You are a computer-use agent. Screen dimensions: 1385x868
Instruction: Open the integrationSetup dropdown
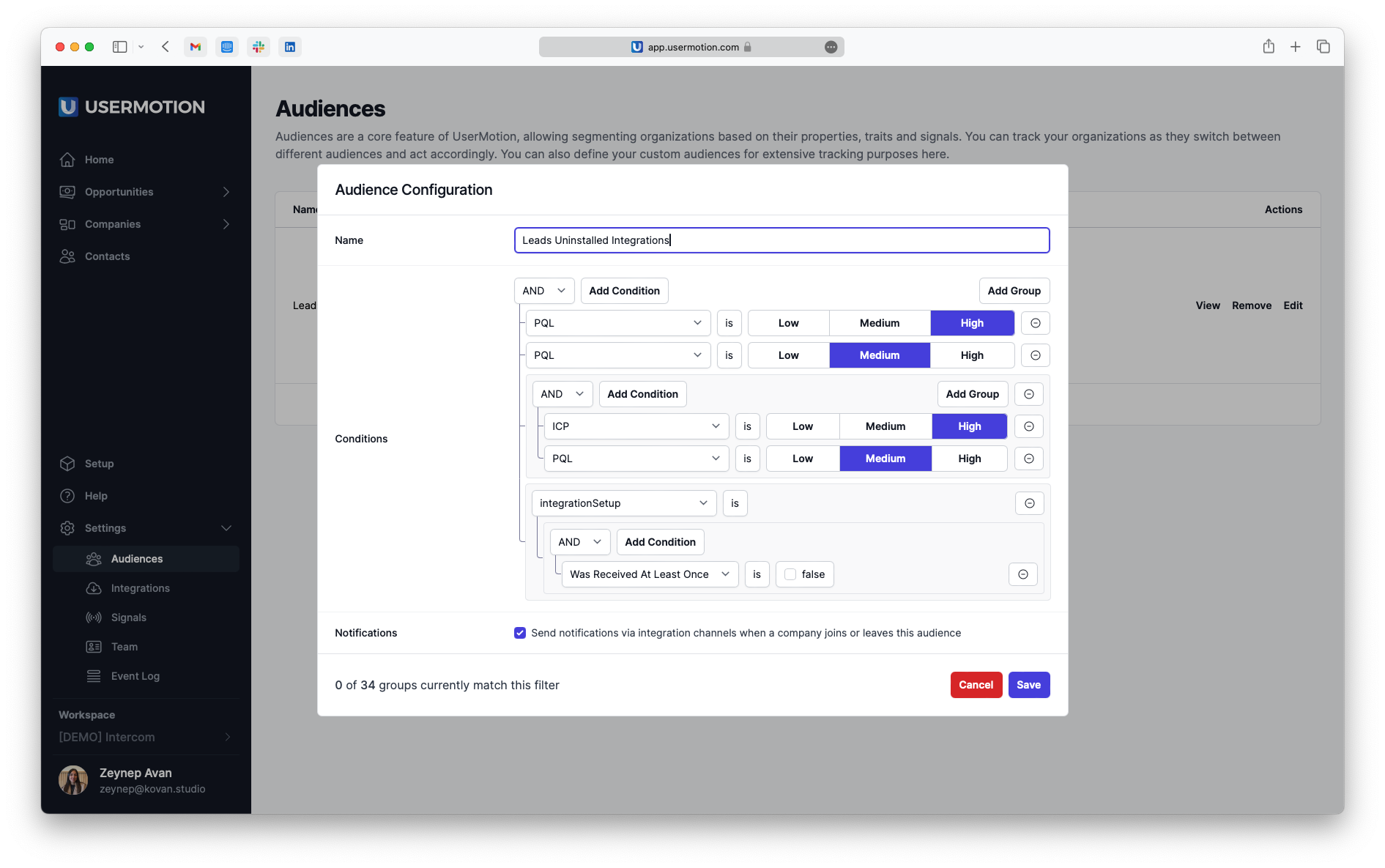click(x=623, y=503)
